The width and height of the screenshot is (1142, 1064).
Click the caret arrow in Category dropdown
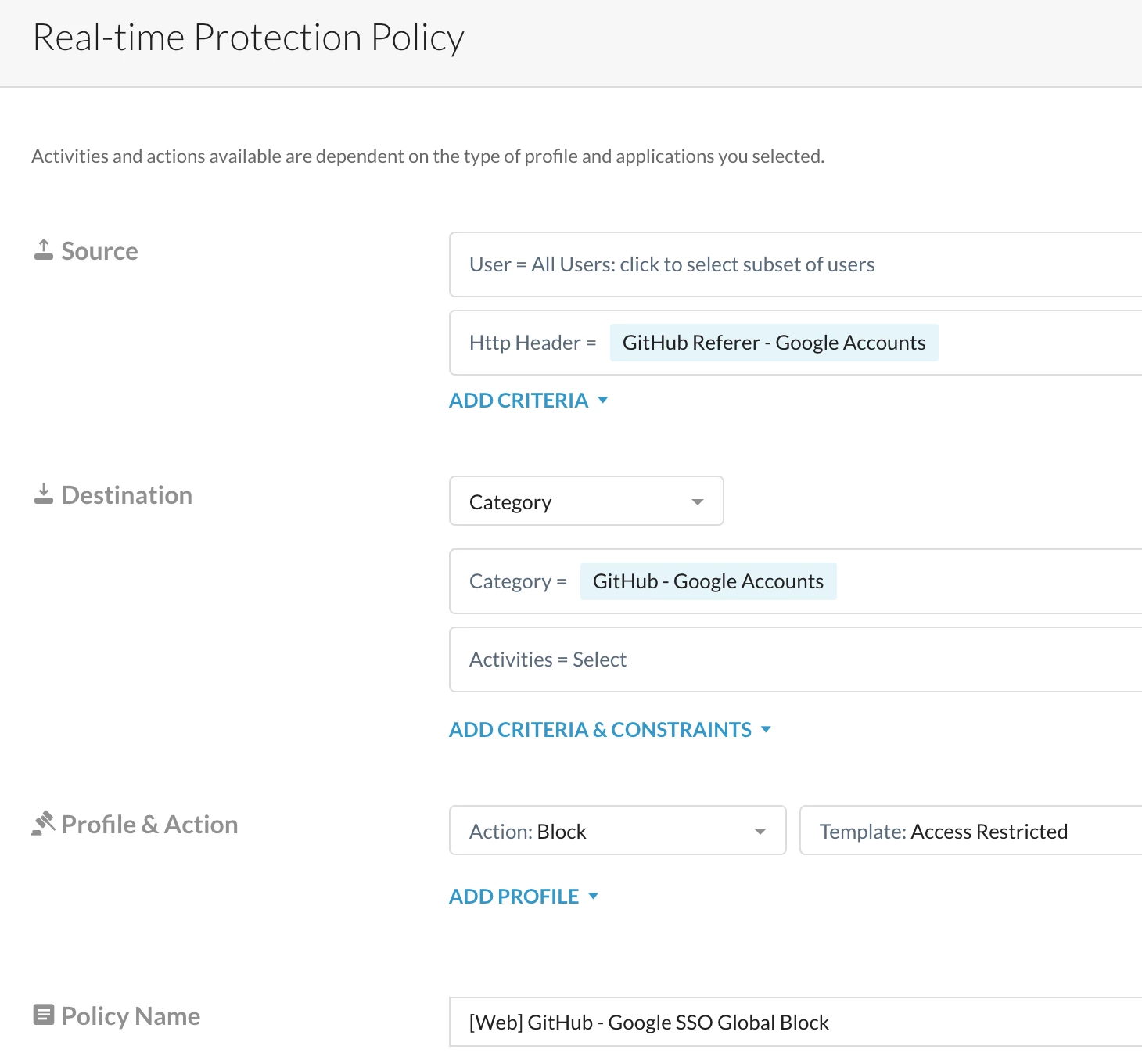coord(698,502)
